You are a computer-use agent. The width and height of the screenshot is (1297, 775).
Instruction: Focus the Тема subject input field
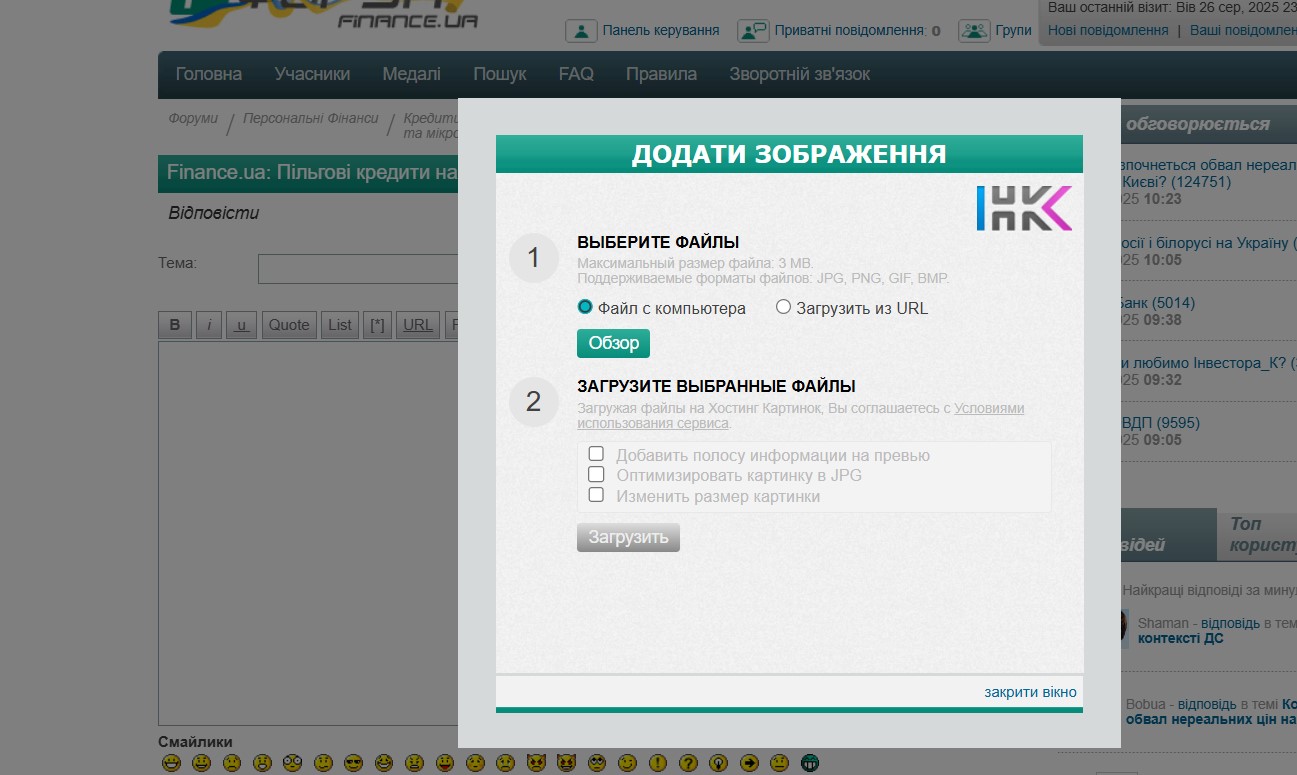point(358,269)
